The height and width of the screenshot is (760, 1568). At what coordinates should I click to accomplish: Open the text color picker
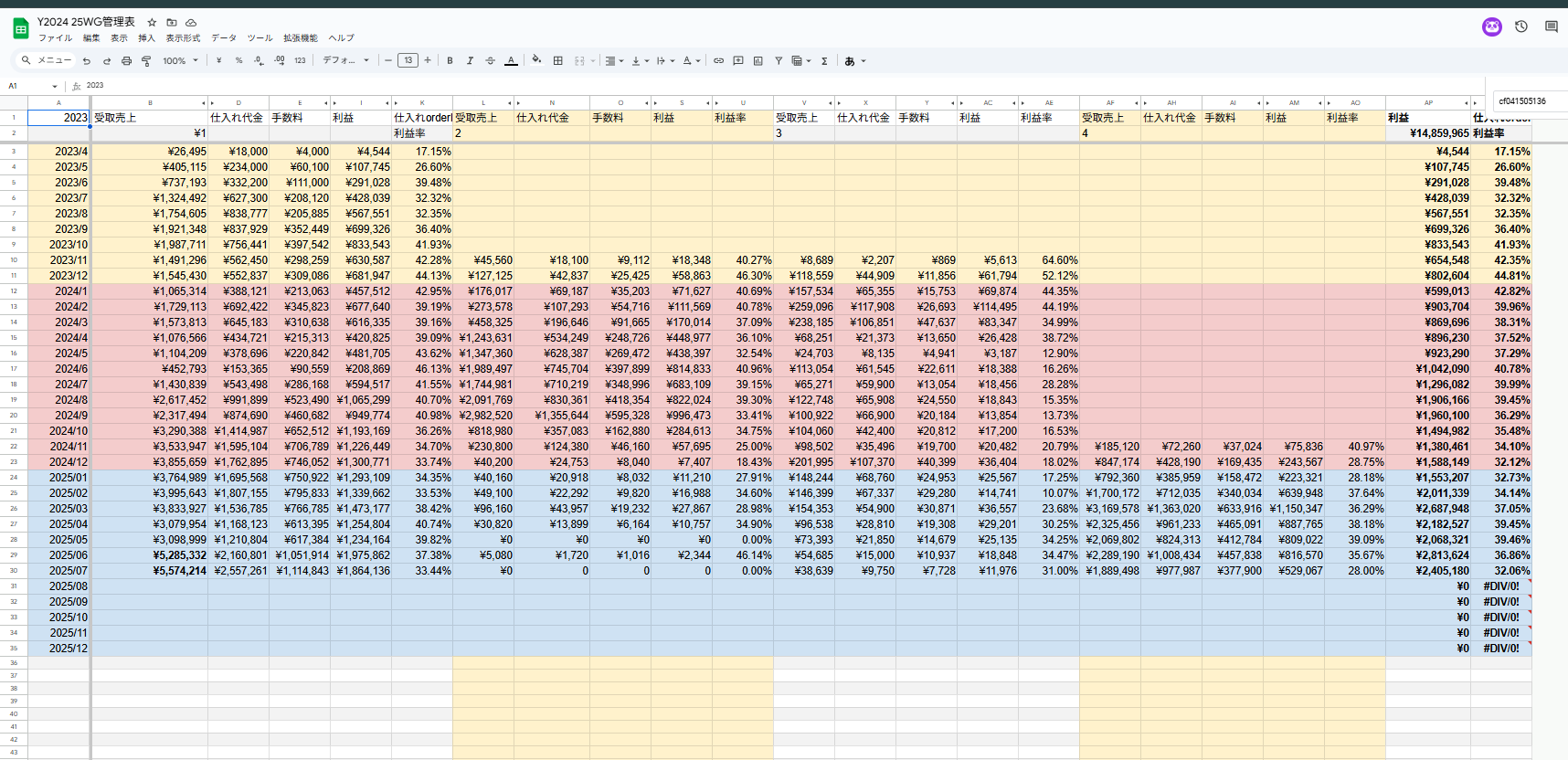511,61
